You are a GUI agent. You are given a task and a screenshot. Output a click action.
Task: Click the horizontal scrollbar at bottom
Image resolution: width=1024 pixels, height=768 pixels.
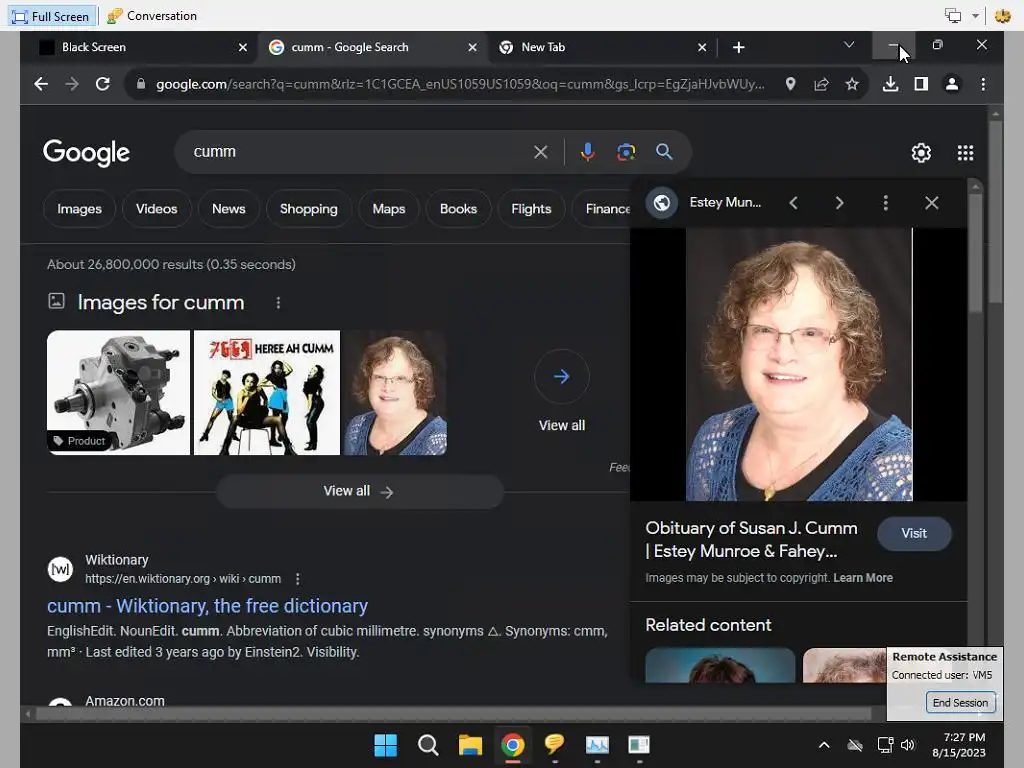click(x=453, y=714)
